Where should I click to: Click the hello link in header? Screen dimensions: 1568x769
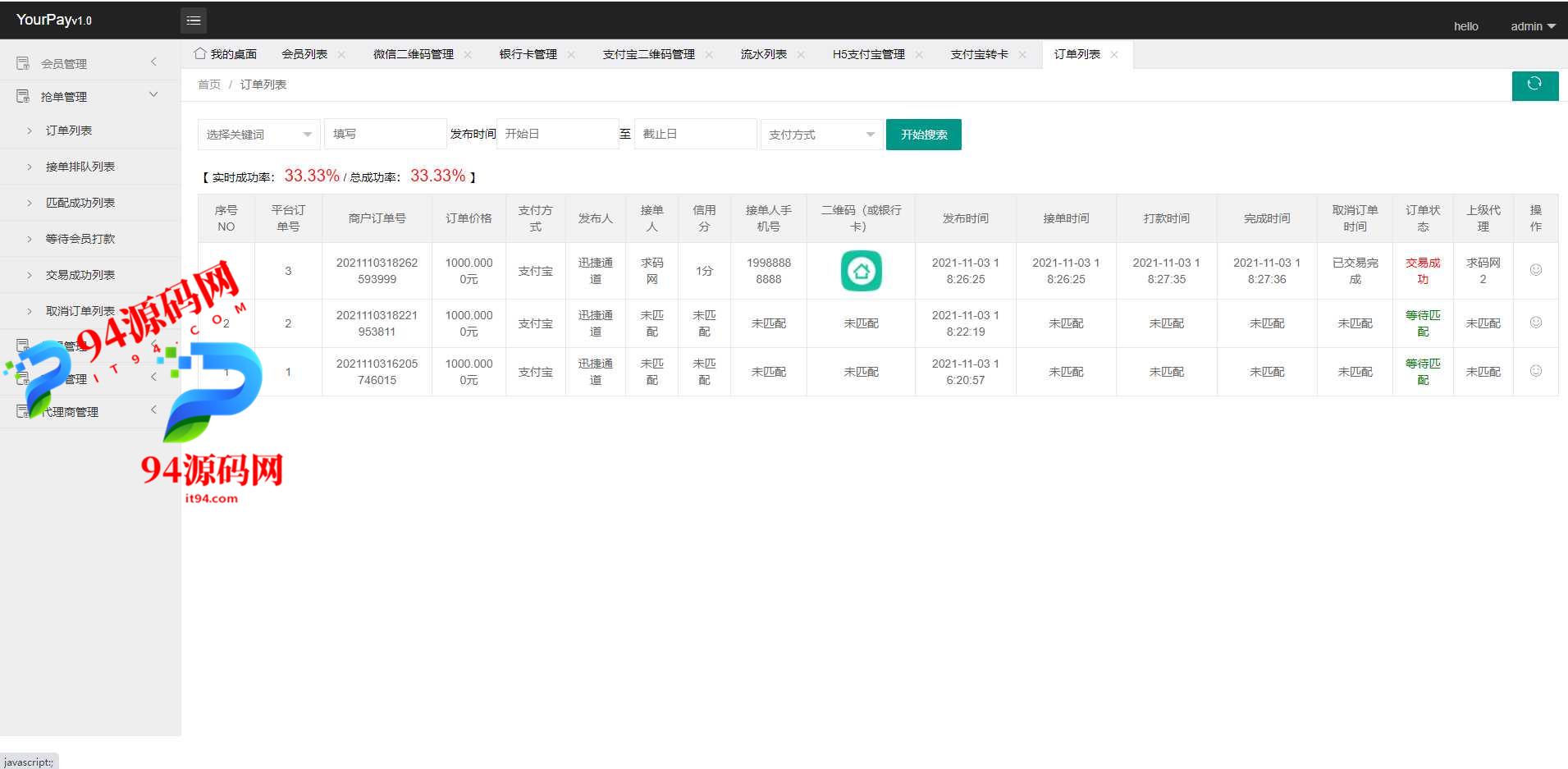tap(1466, 26)
